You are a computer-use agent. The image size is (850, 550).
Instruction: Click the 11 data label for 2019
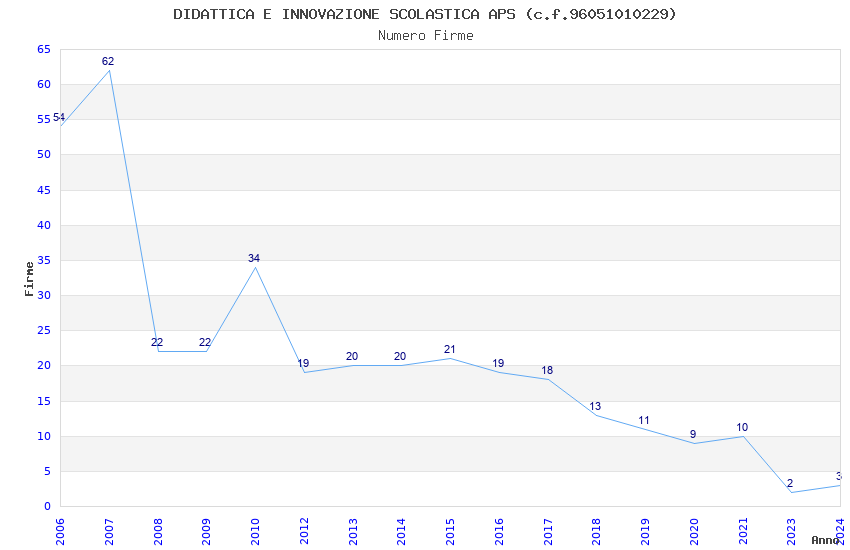click(x=644, y=420)
